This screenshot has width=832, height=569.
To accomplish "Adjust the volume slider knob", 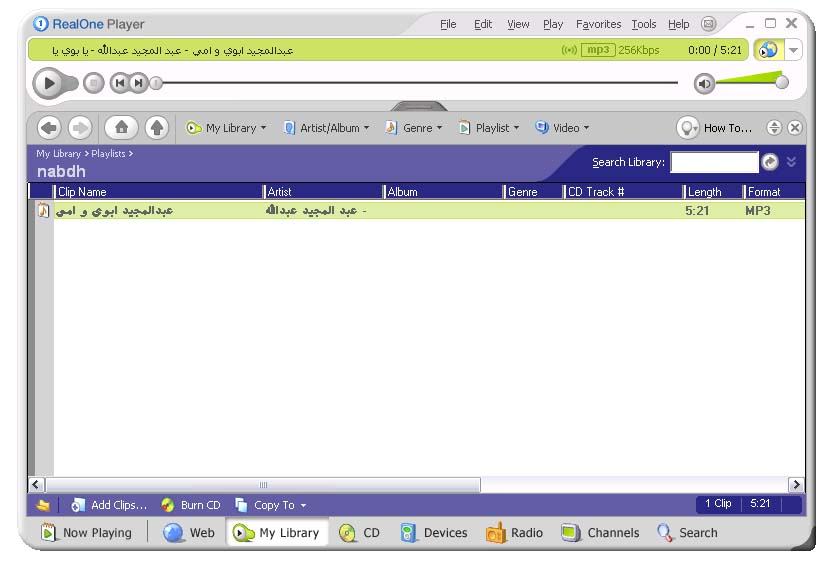I will [x=782, y=82].
